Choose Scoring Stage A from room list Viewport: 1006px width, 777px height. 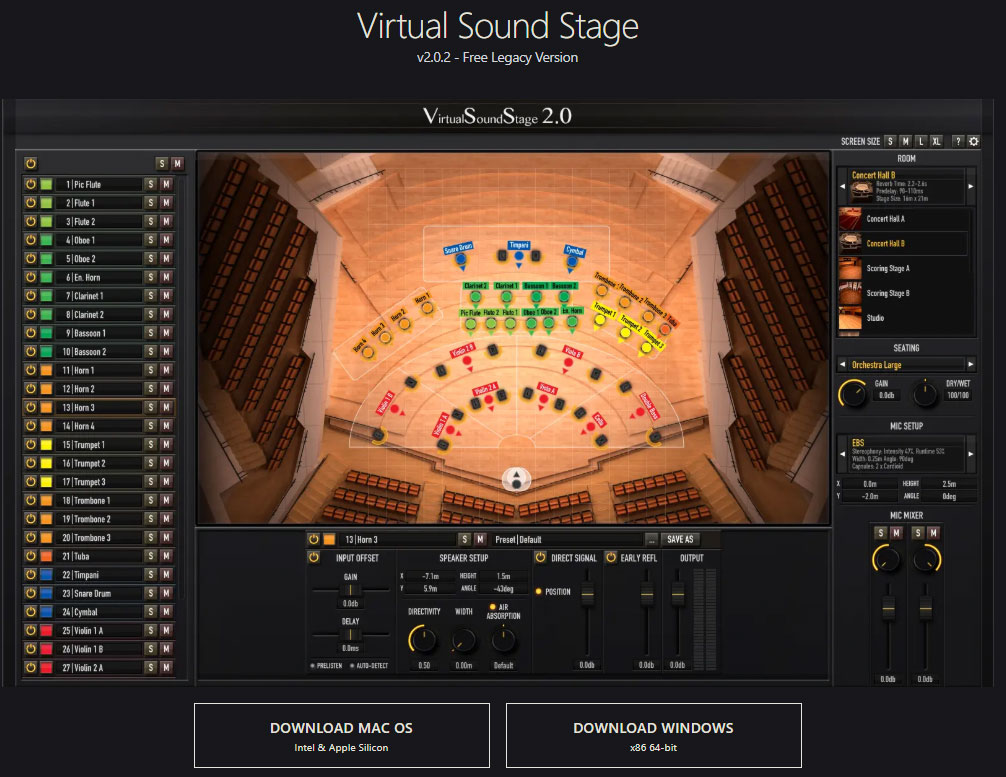point(887,268)
